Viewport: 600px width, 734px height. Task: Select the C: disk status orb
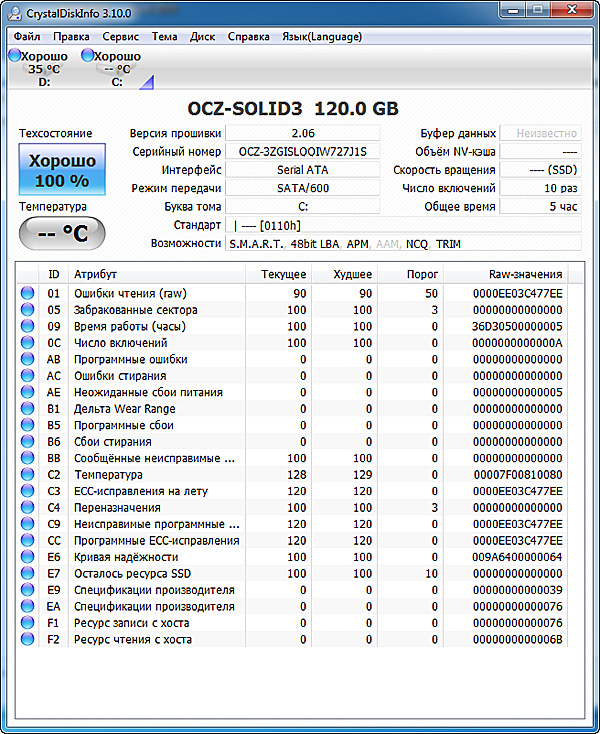click(87, 56)
